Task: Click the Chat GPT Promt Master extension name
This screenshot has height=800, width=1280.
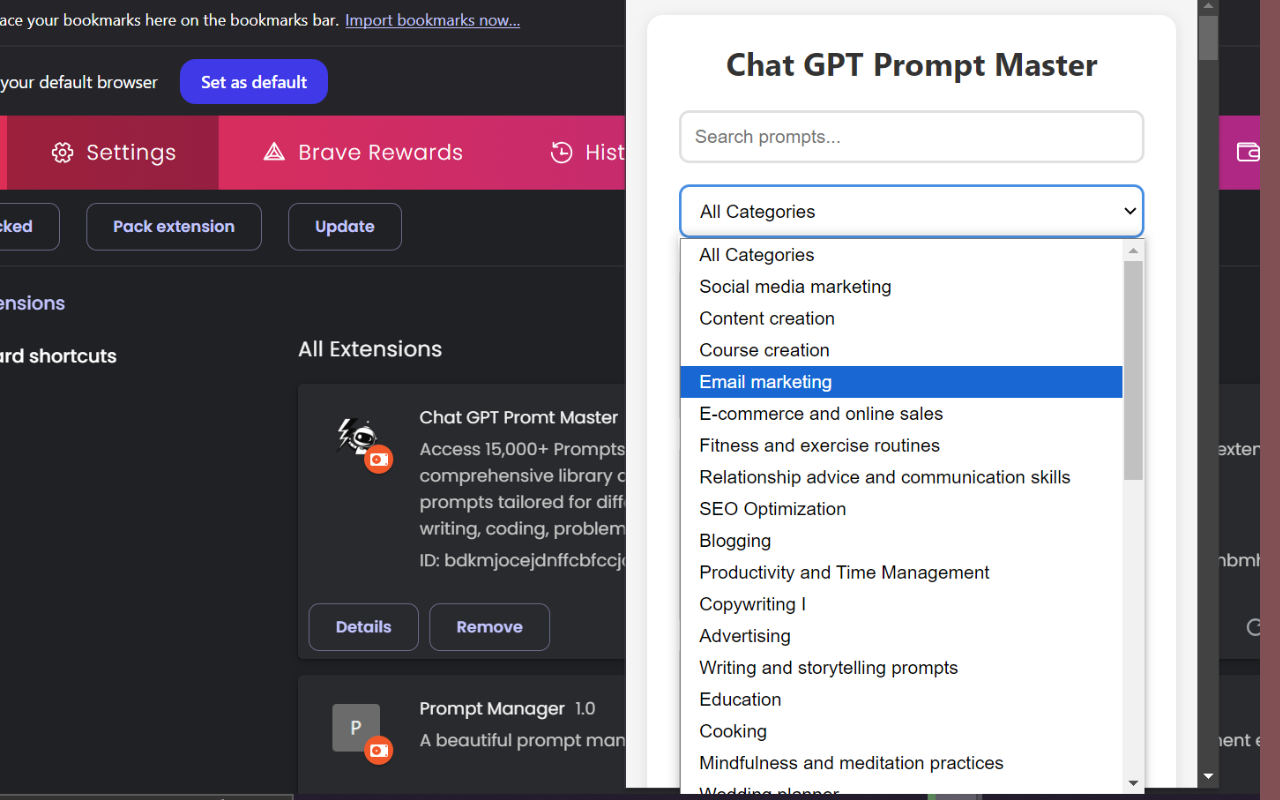Action: pyautogui.click(x=518, y=418)
